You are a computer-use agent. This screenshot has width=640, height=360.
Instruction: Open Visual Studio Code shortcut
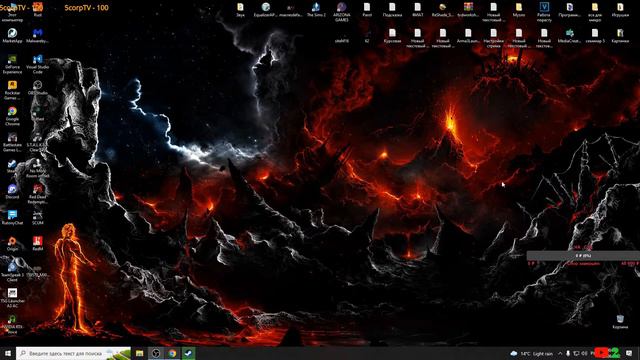pyautogui.click(x=38, y=64)
